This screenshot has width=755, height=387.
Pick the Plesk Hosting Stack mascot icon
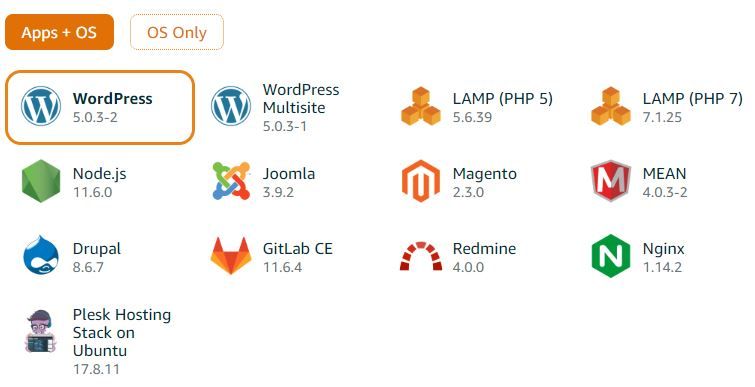(x=41, y=331)
